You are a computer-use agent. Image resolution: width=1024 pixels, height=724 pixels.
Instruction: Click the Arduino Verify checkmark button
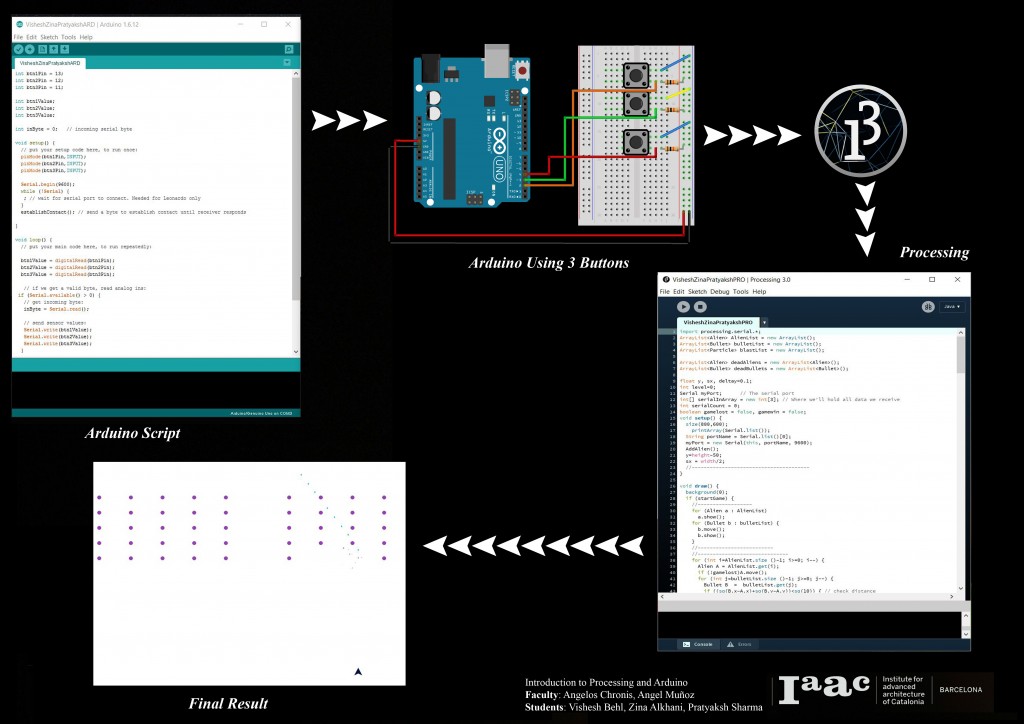pyautogui.click(x=18, y=49)
